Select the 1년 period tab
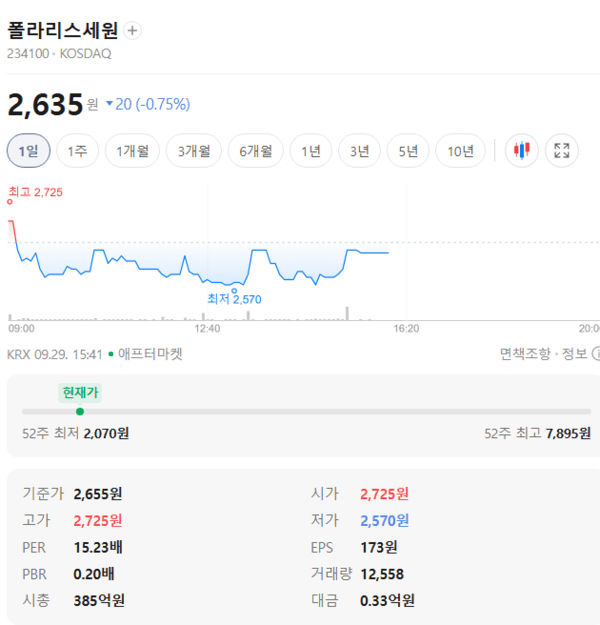 311,151
